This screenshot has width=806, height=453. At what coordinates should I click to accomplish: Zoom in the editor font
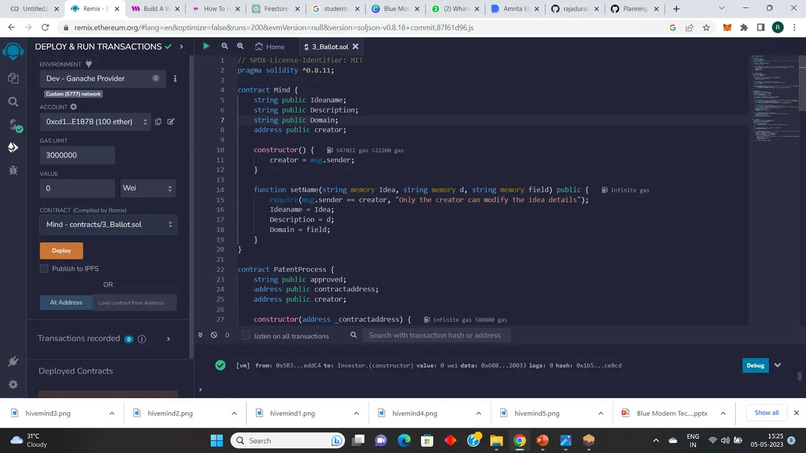click(240, 46)
